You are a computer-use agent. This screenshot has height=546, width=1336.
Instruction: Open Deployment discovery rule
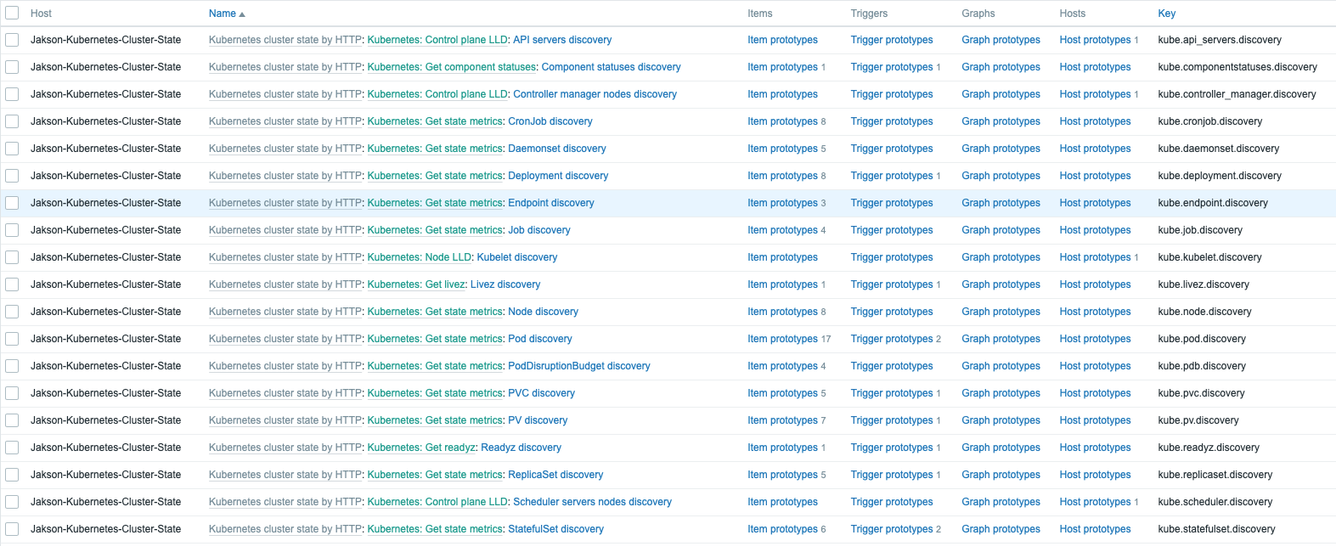point(558,176)
